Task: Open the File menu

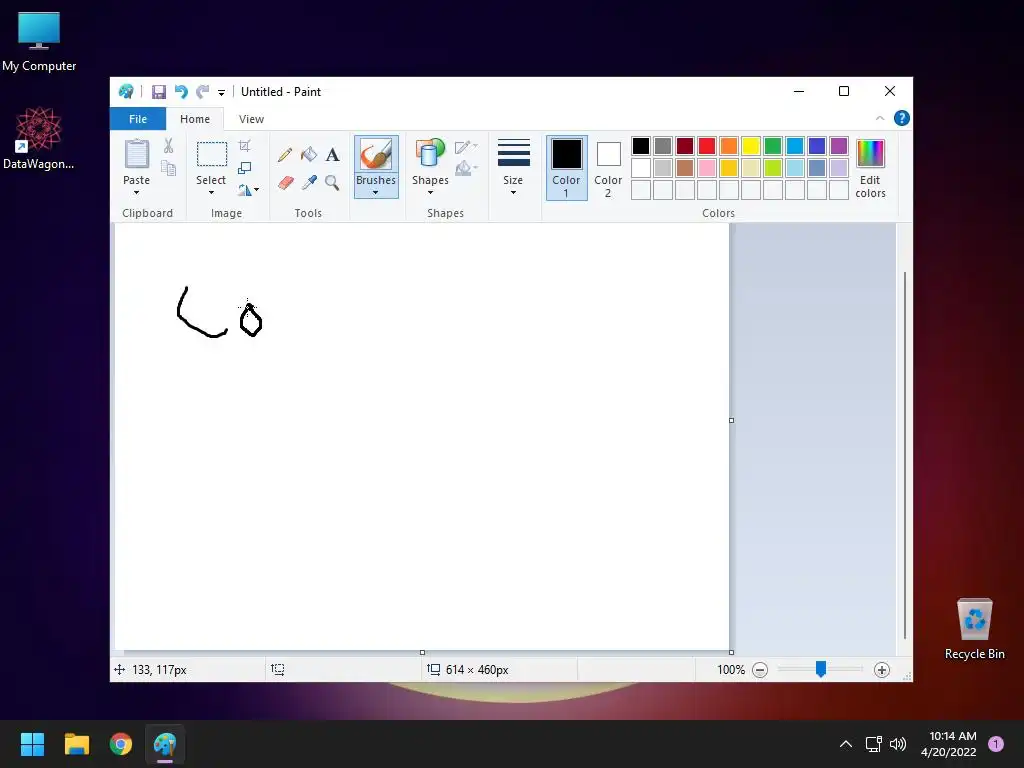Action: pos(138,119)
